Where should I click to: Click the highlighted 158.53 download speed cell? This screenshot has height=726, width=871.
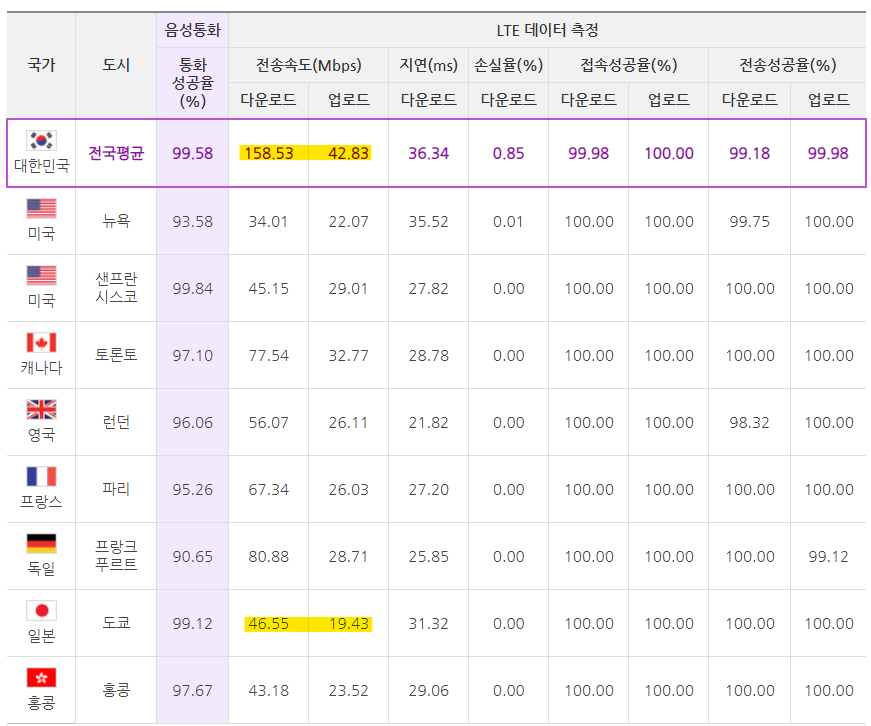268,153
